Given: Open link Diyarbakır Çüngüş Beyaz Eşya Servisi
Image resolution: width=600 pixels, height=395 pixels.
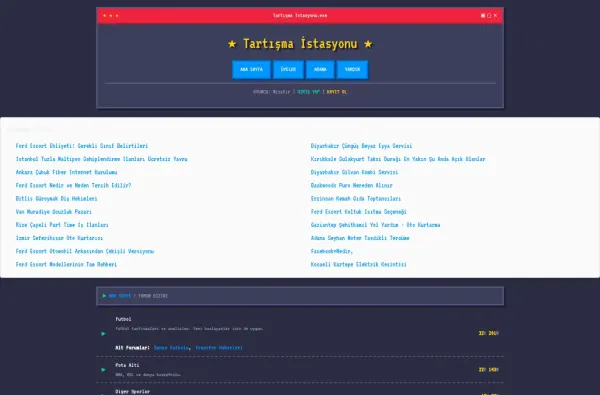Looking at the screenshot, I should [362, 146].
